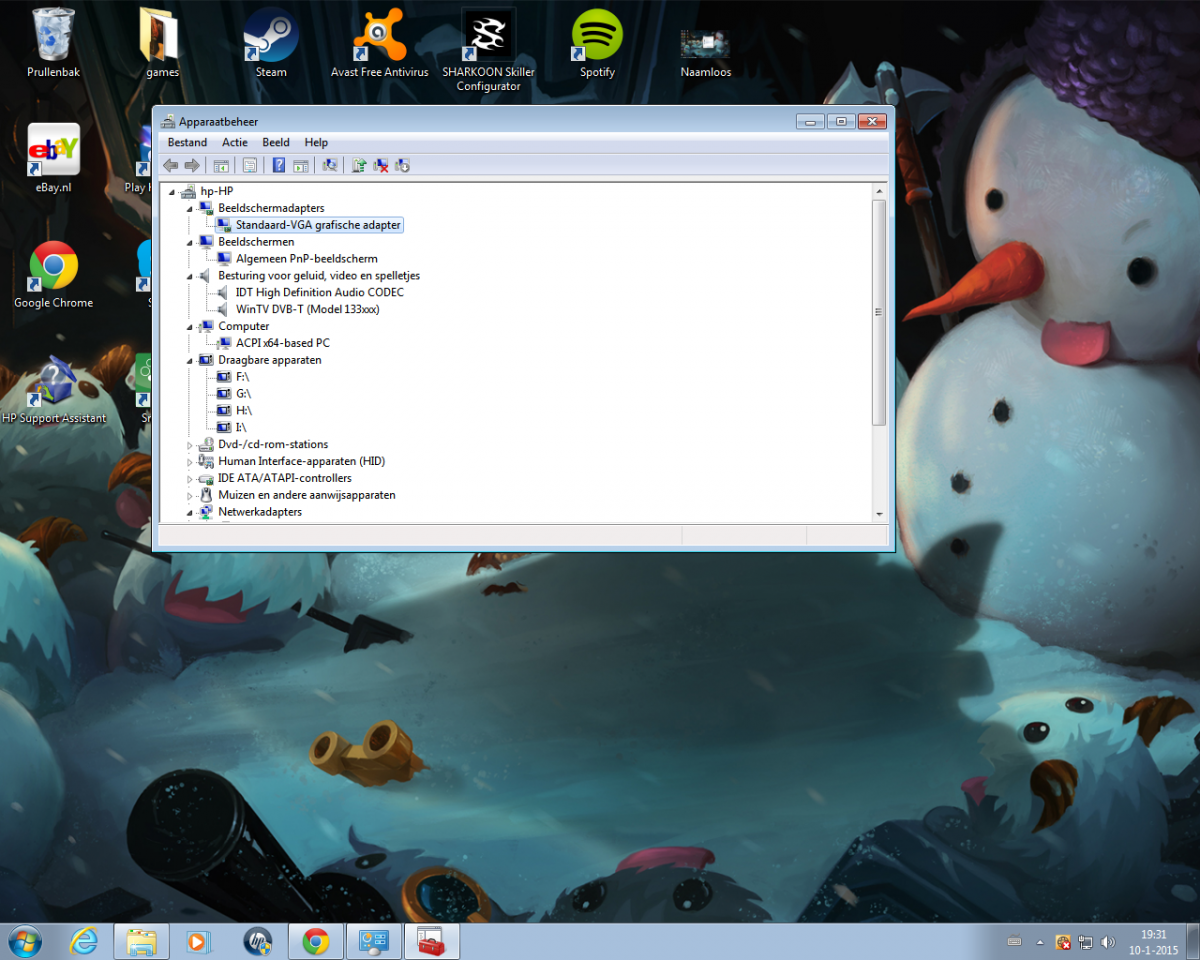Click the blue question mark Help icon

click(279, 165)
